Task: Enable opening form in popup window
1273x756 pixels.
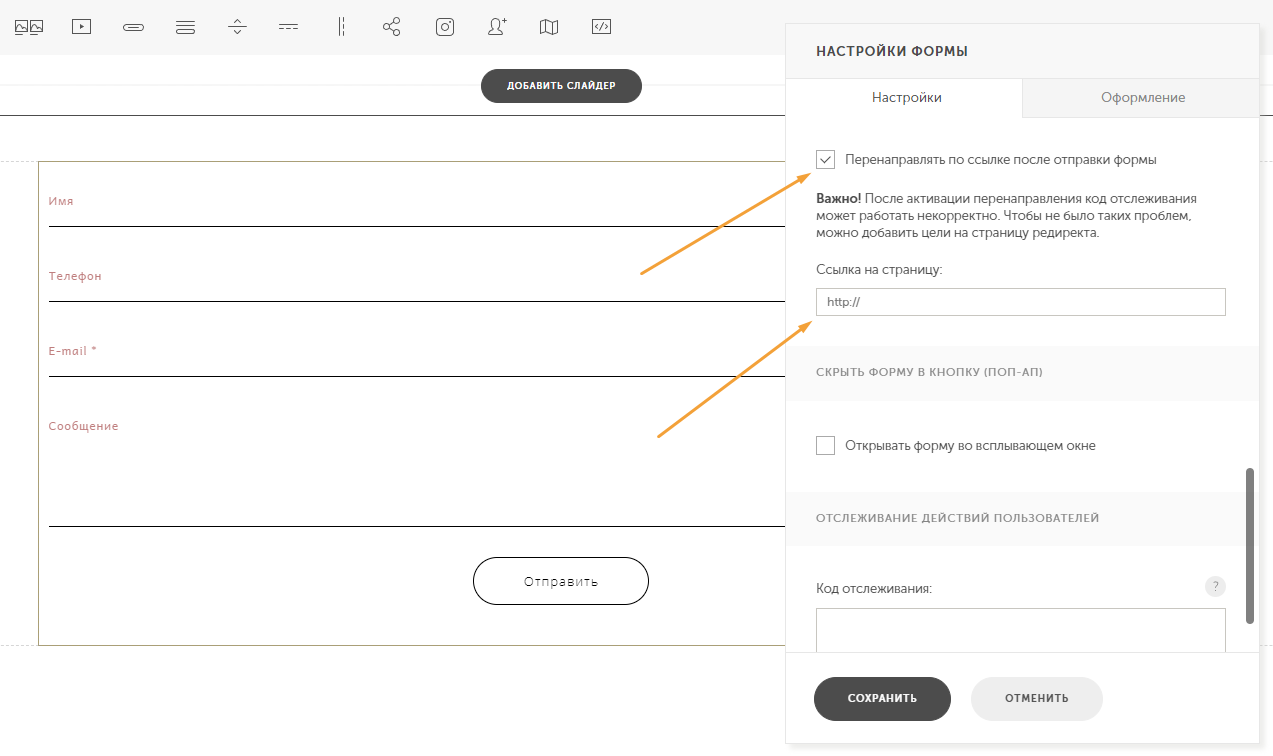Action: pos(825,445)
